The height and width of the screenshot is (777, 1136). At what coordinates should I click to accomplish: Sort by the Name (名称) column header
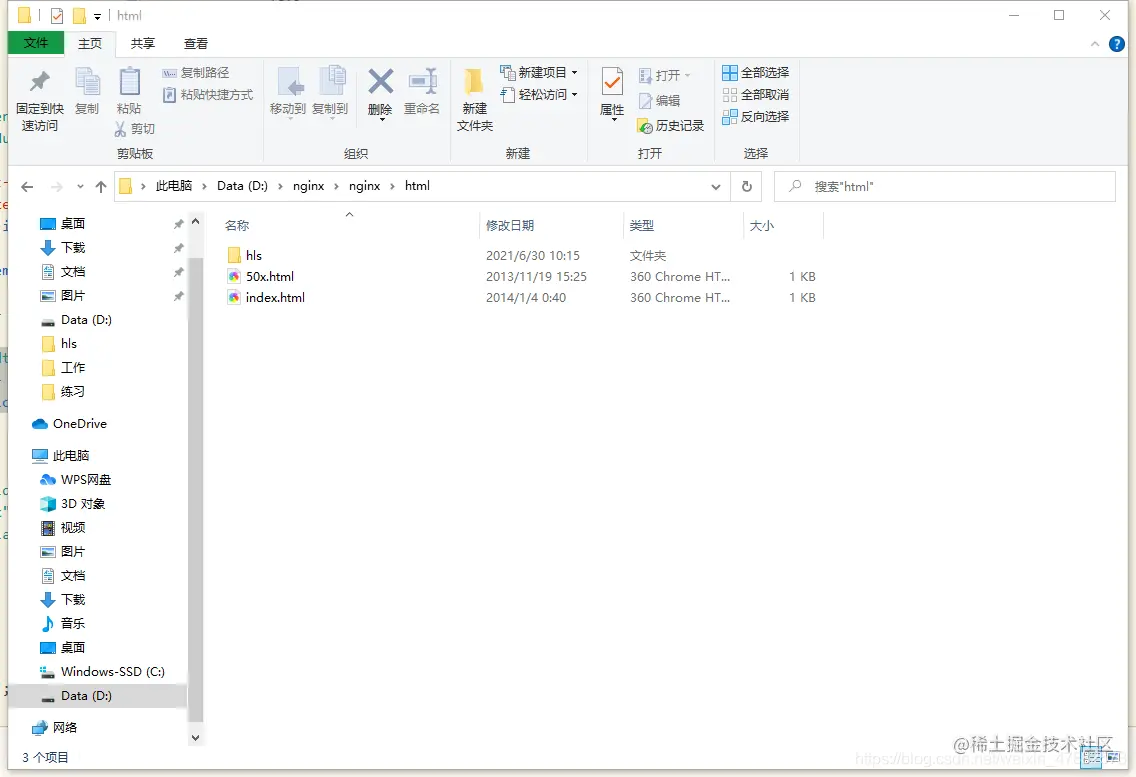coord(236,225)
